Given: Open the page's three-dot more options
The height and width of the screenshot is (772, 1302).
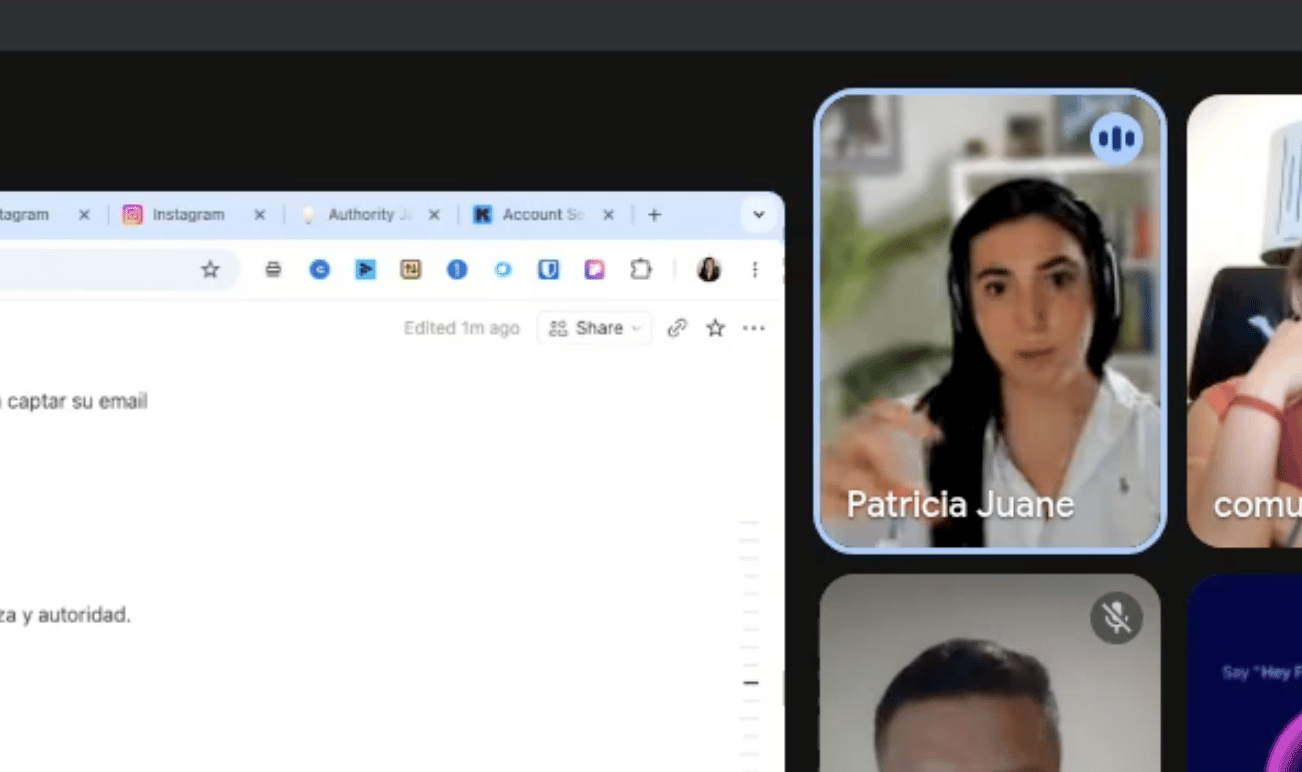Looking at the screenshot, I should point(754,328).
